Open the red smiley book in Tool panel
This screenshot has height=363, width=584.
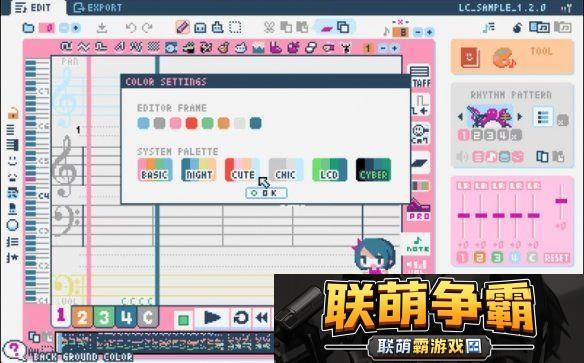point(470,58)
